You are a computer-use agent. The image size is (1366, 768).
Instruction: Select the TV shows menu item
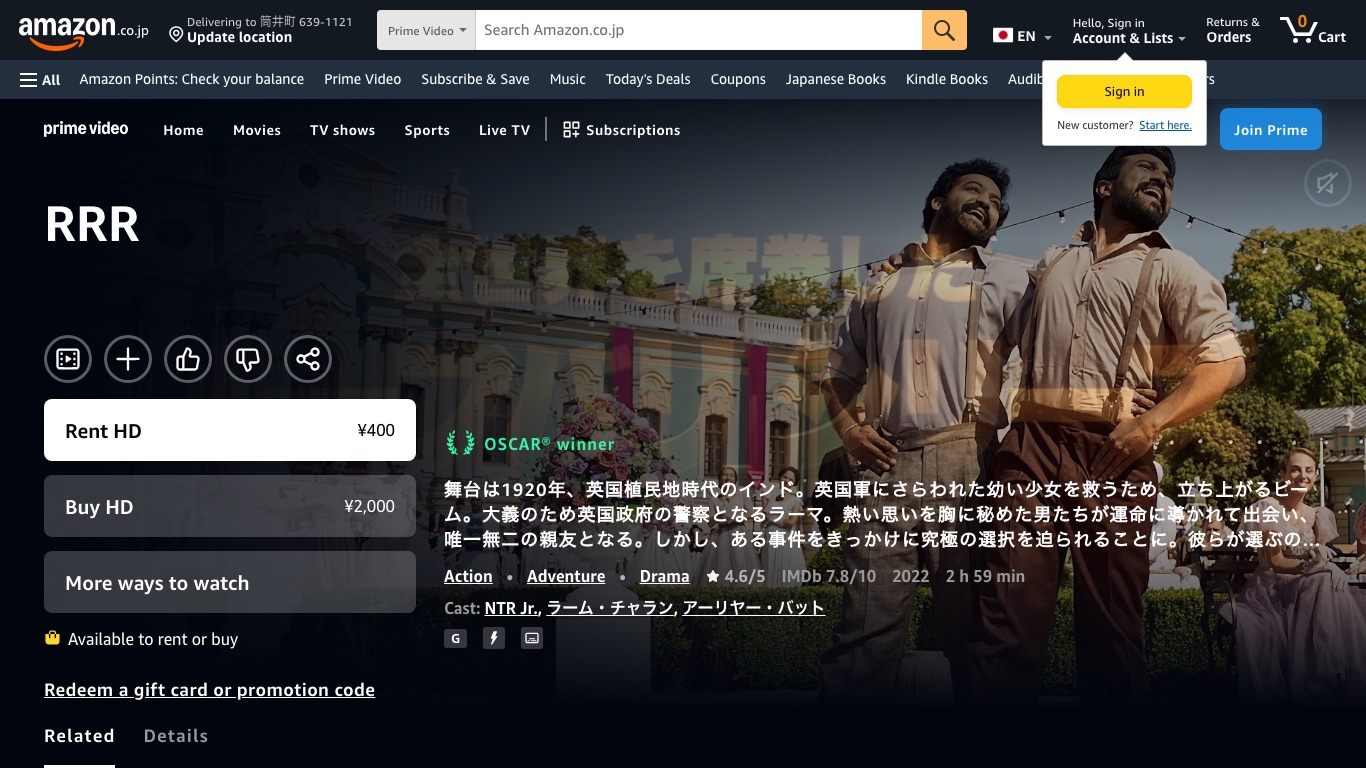click(x=342, y=130)
